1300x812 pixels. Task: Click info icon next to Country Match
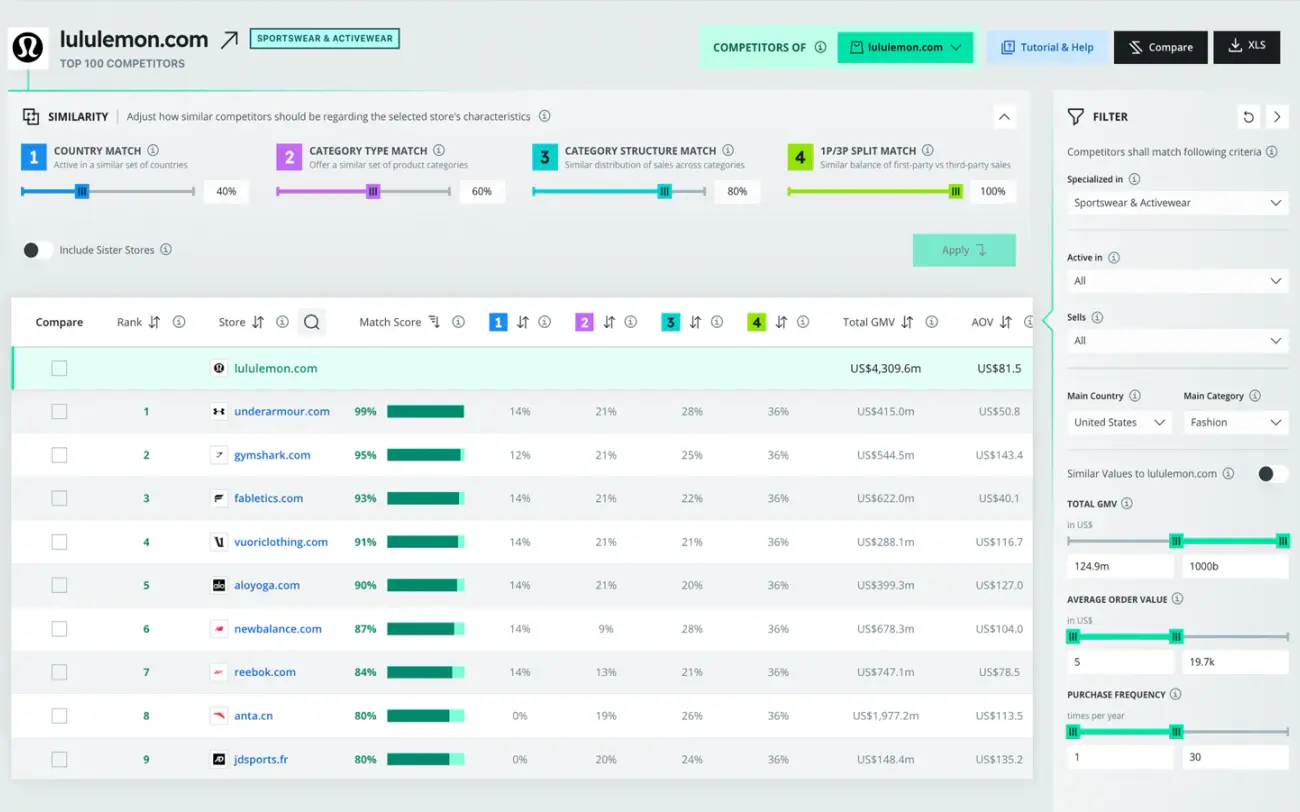coord(153,150)
